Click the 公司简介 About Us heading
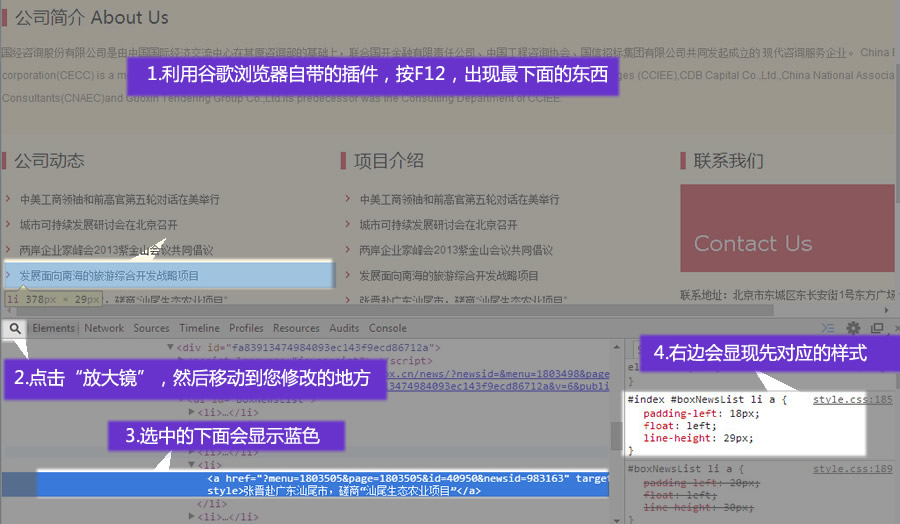The image size is (900, 524). click(92, 18)
